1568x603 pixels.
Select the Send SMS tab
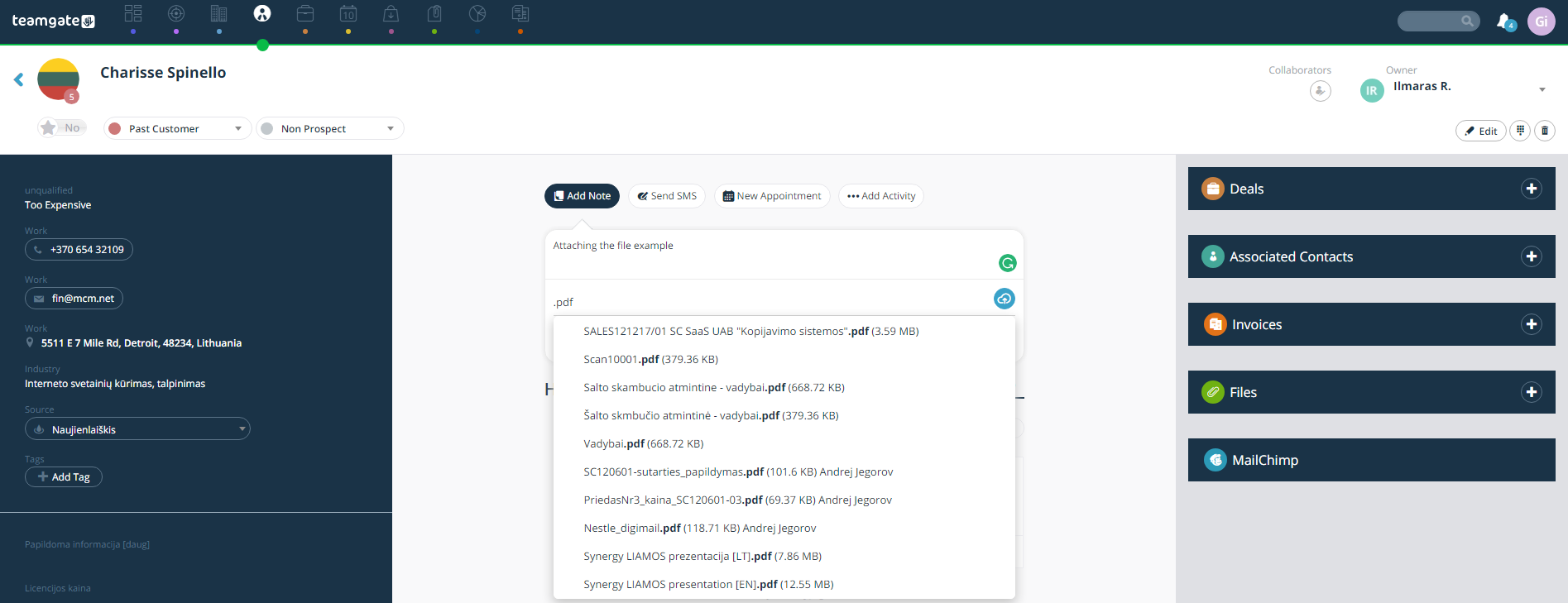coord(667,196)
